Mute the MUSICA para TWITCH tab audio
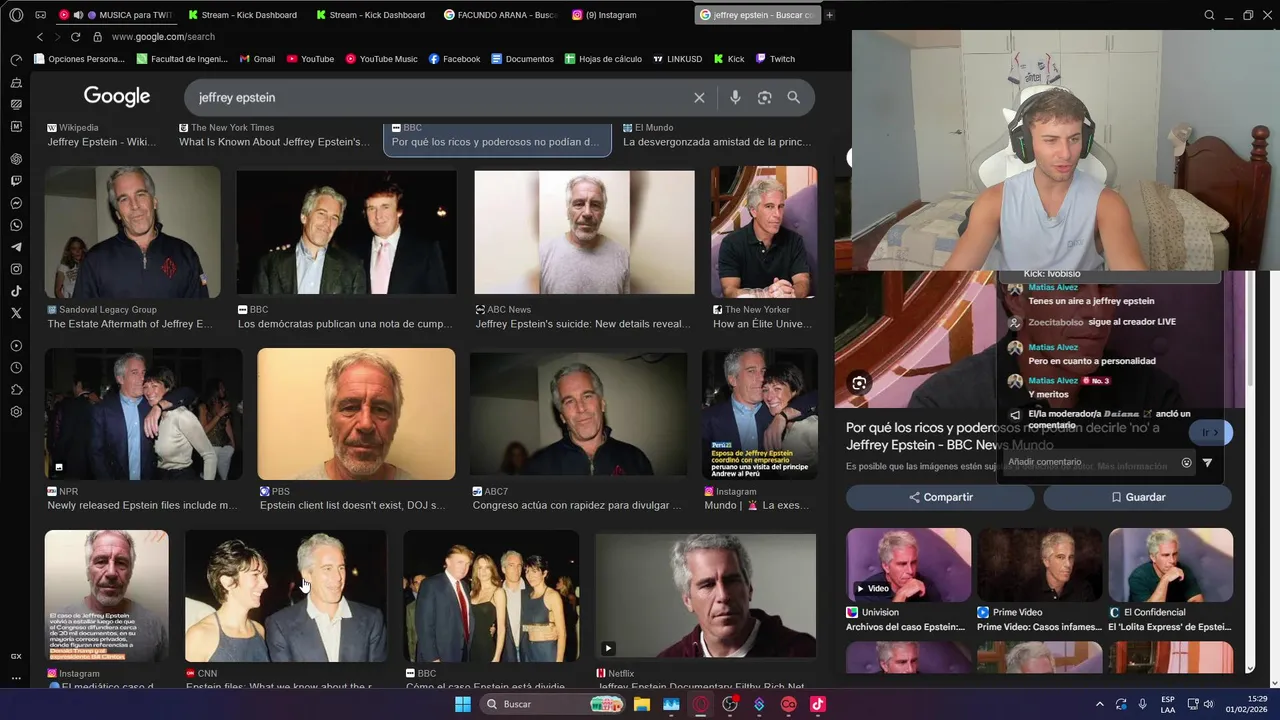1280x720 pixels. [x=78, y=15]
